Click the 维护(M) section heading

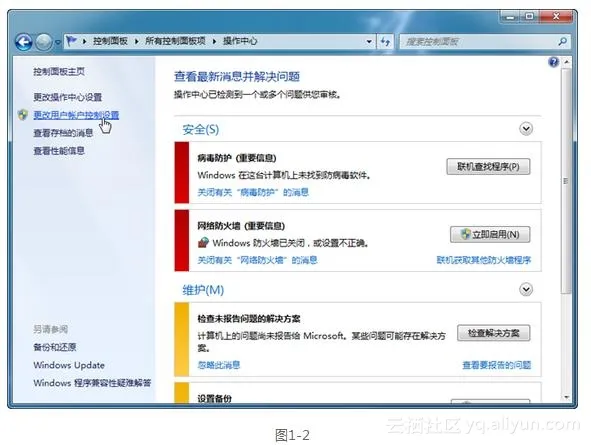tap(203, 290)
